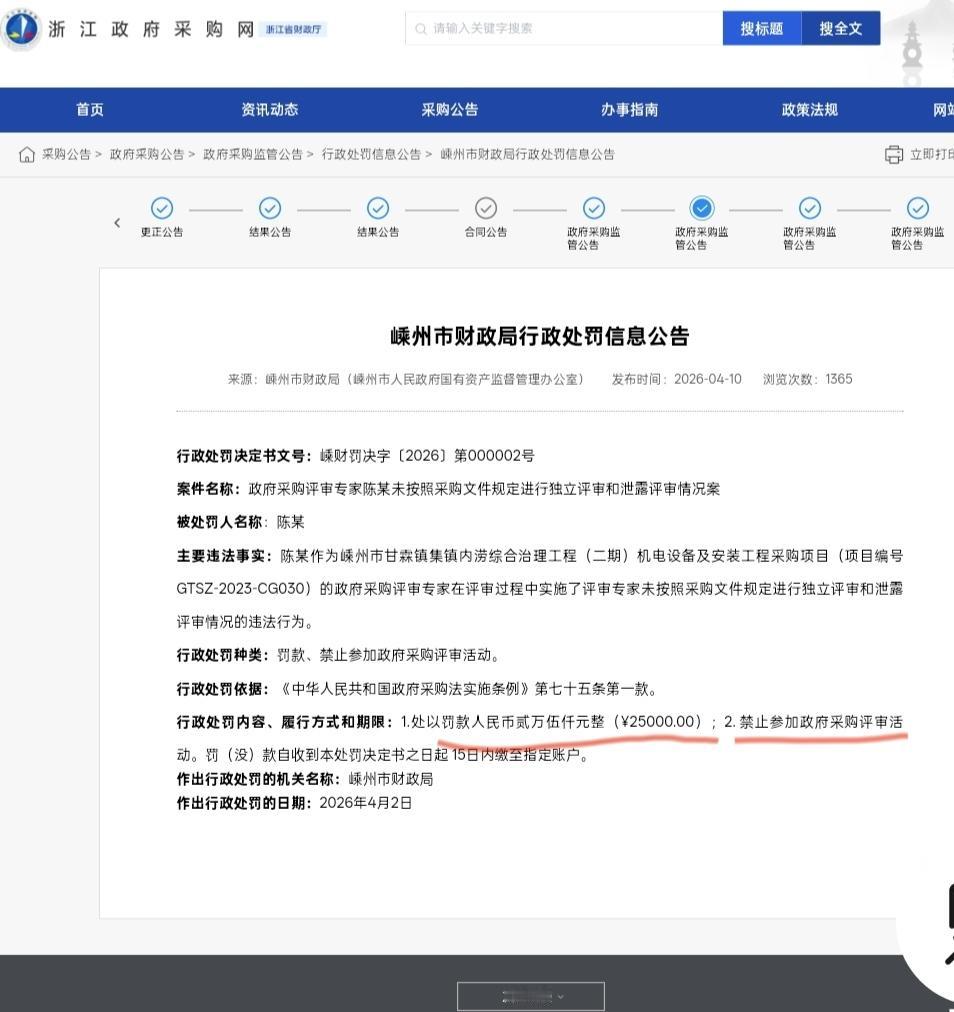Open 政策法规 in navigation bar
The width and height of the screenshot is (954, 1012).
[809, 110]
